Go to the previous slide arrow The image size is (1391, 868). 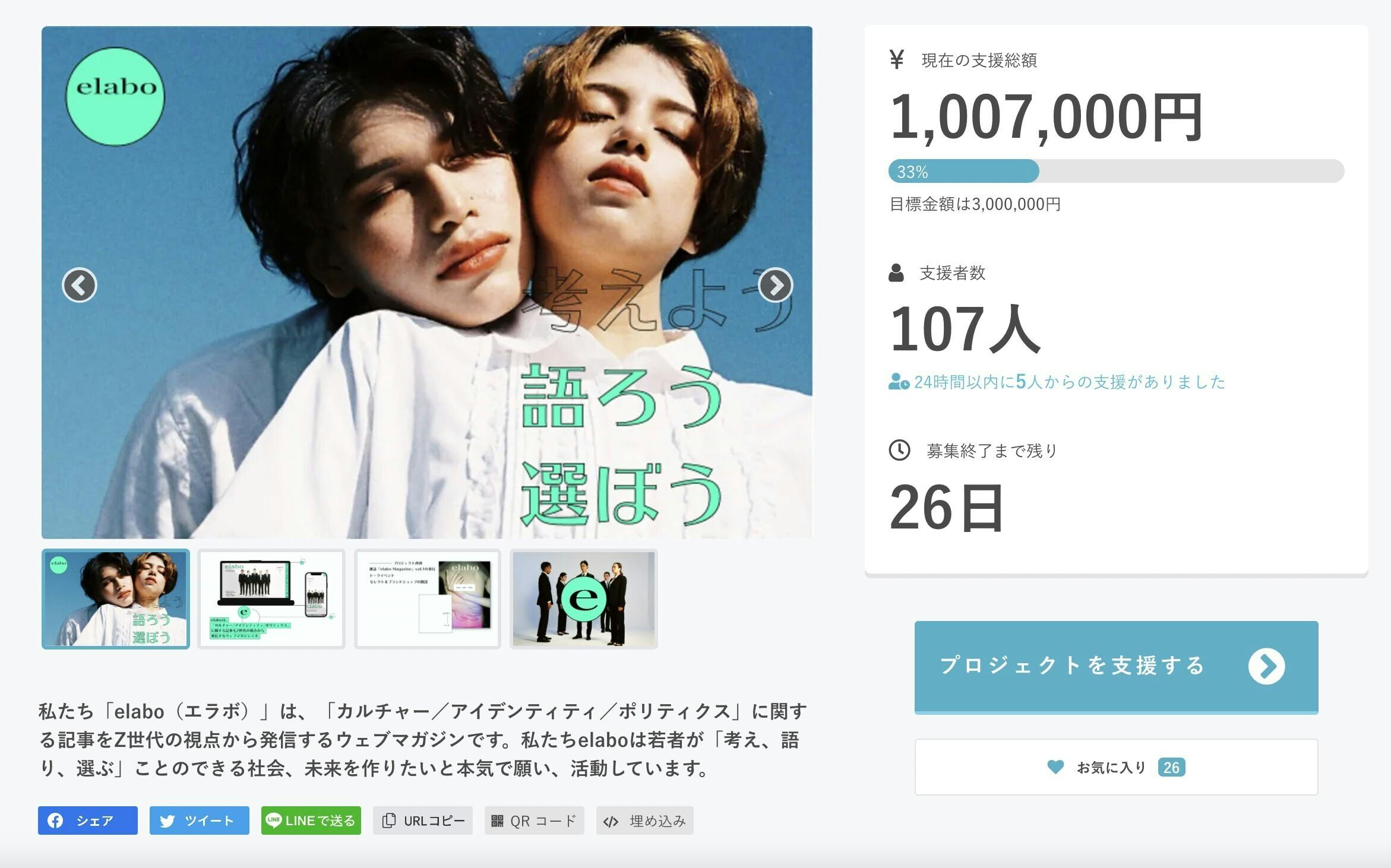coord(80,286)
